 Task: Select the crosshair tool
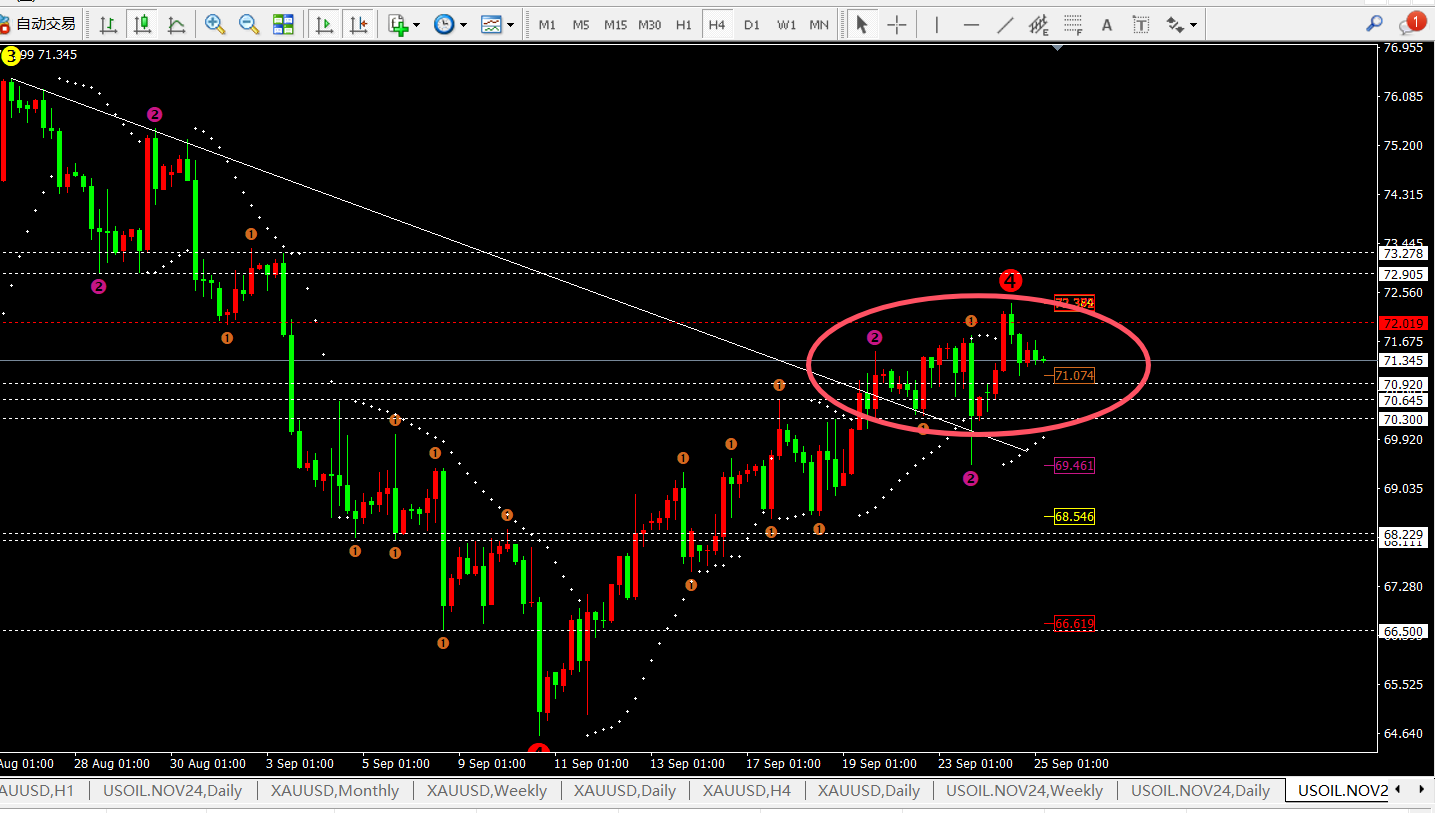[x=897, y=24]
